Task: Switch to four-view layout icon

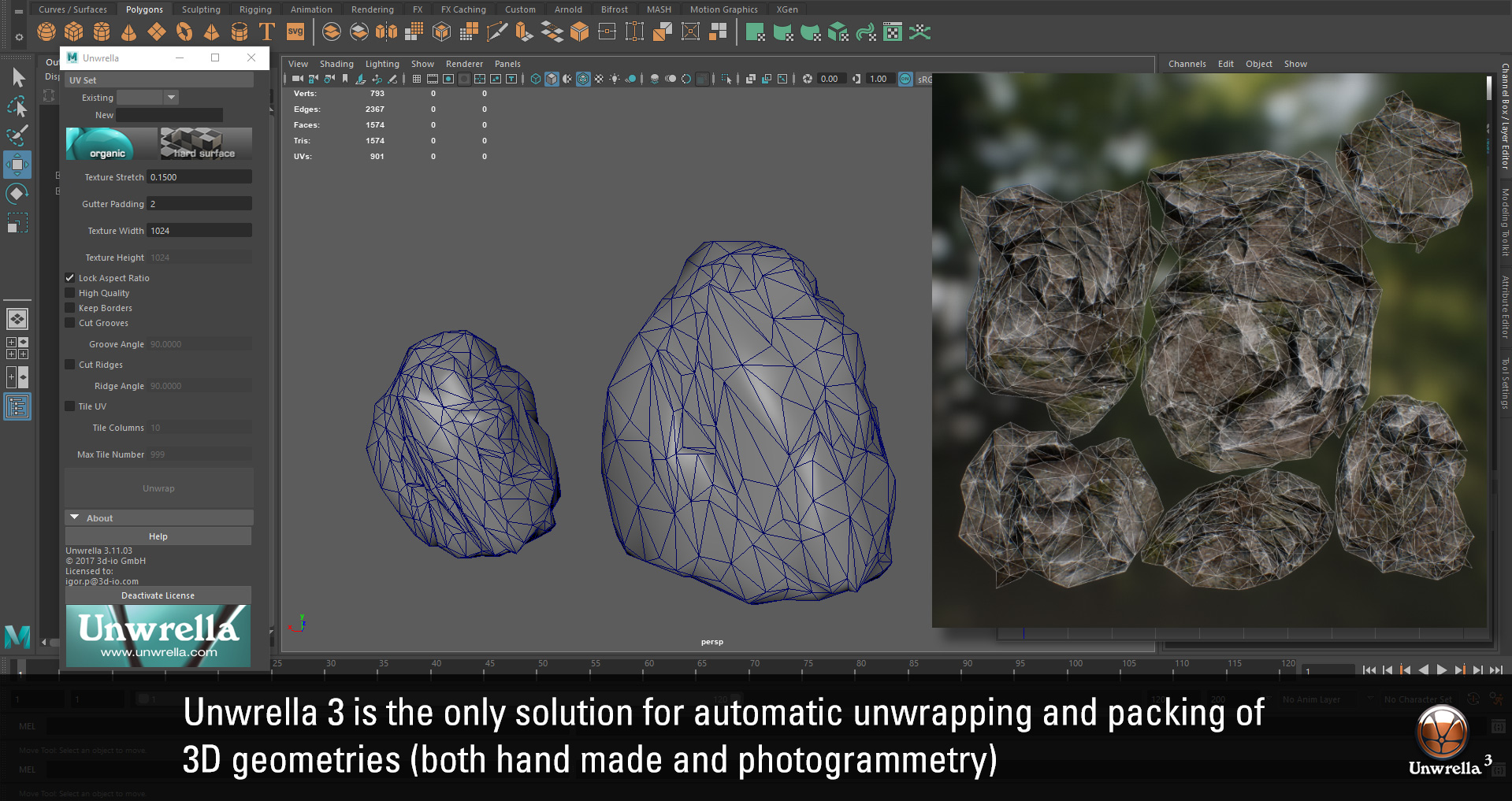Action: coord(17,348)
